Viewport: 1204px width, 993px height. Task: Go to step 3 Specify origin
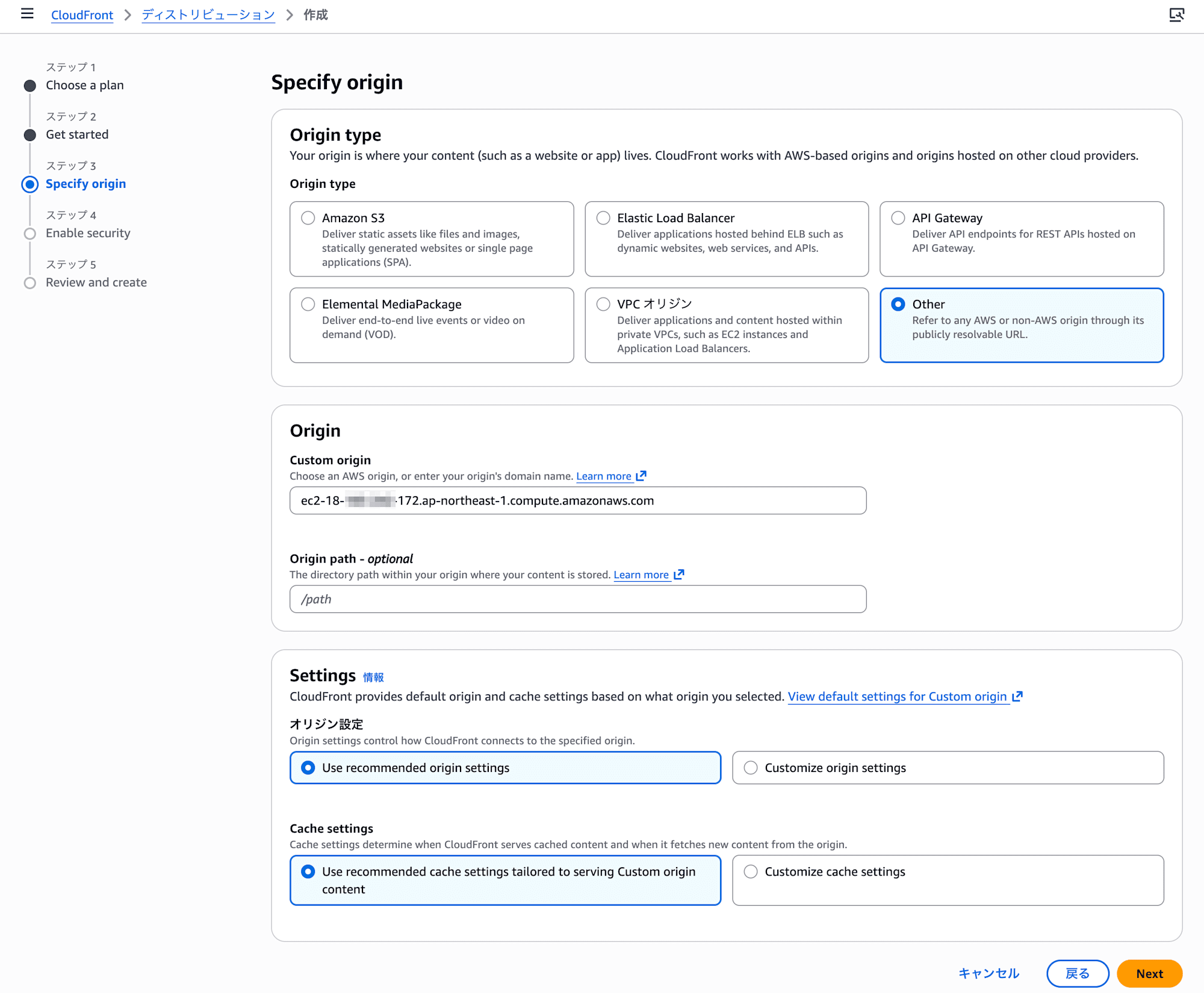pyautogui.click(x=86, y=184)
